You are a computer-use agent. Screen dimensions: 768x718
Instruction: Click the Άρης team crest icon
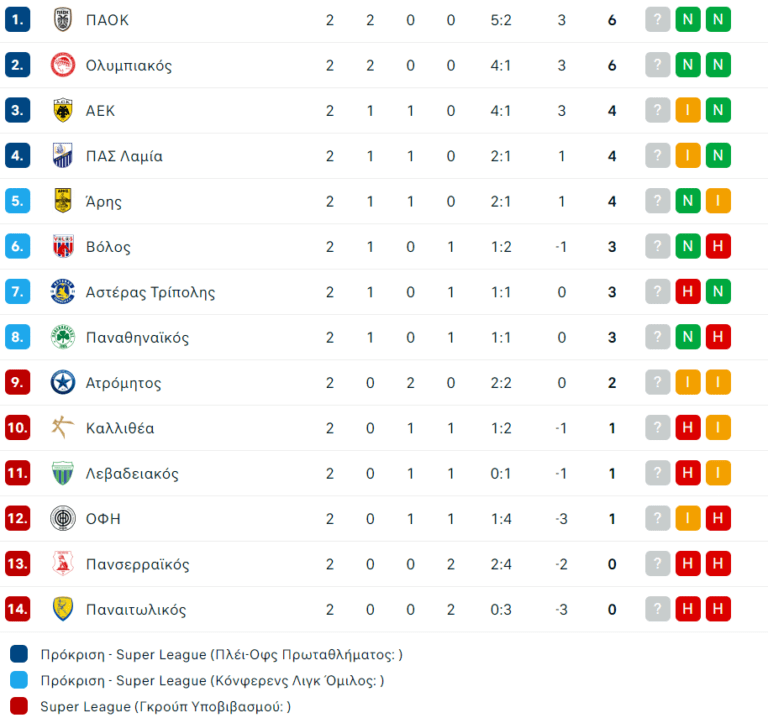pyautogui.click(x=63, y=201)
